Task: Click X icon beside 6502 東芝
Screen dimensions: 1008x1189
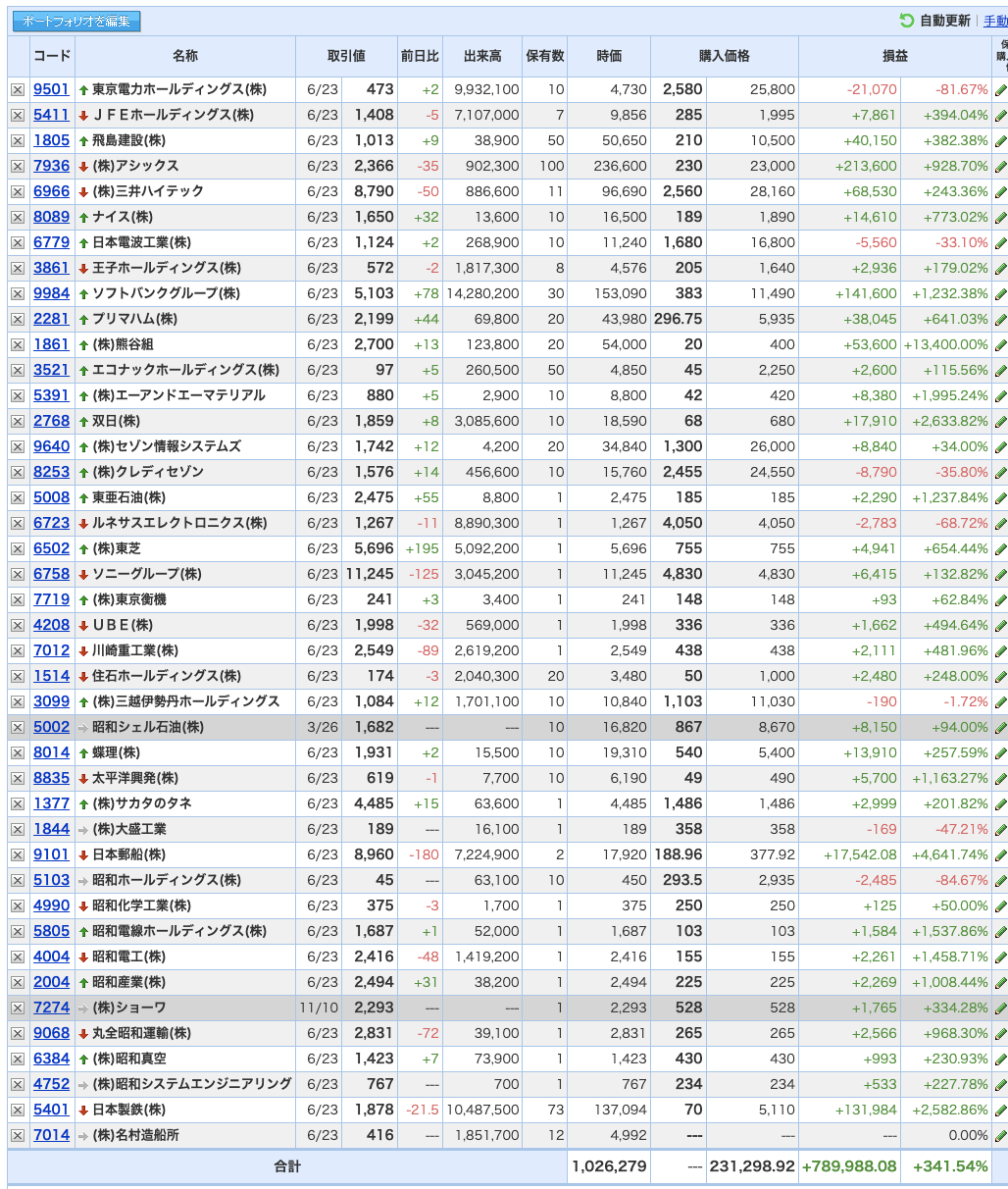Action: (18, 548)
